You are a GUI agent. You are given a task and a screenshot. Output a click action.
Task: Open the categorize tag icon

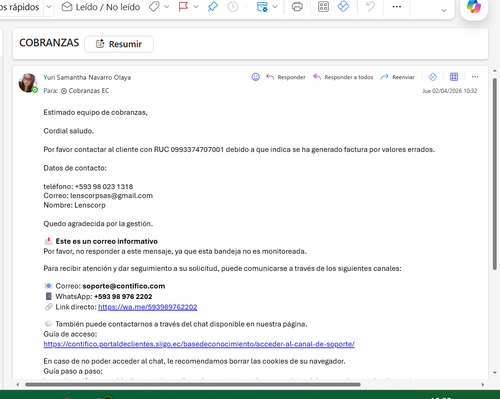click(154, 7)
